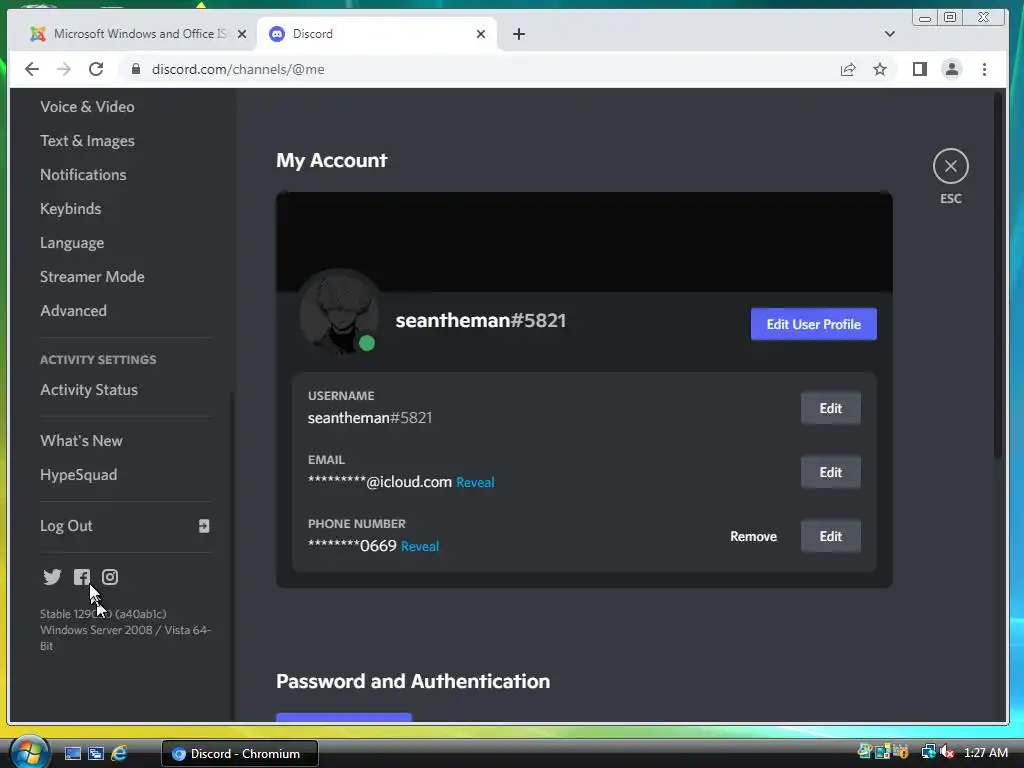
Task: Open Text & Images settings
Action: (88, 140)
